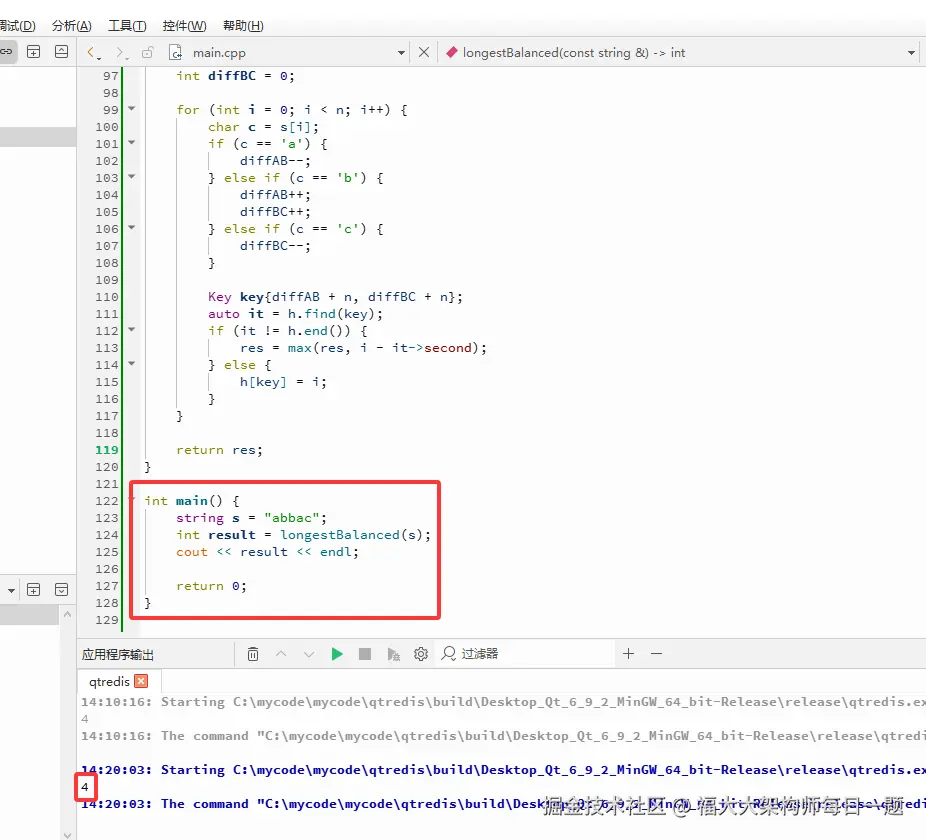
Task: Click the 'int diffBC = 0;' line
Action: (x=235, y=76)
